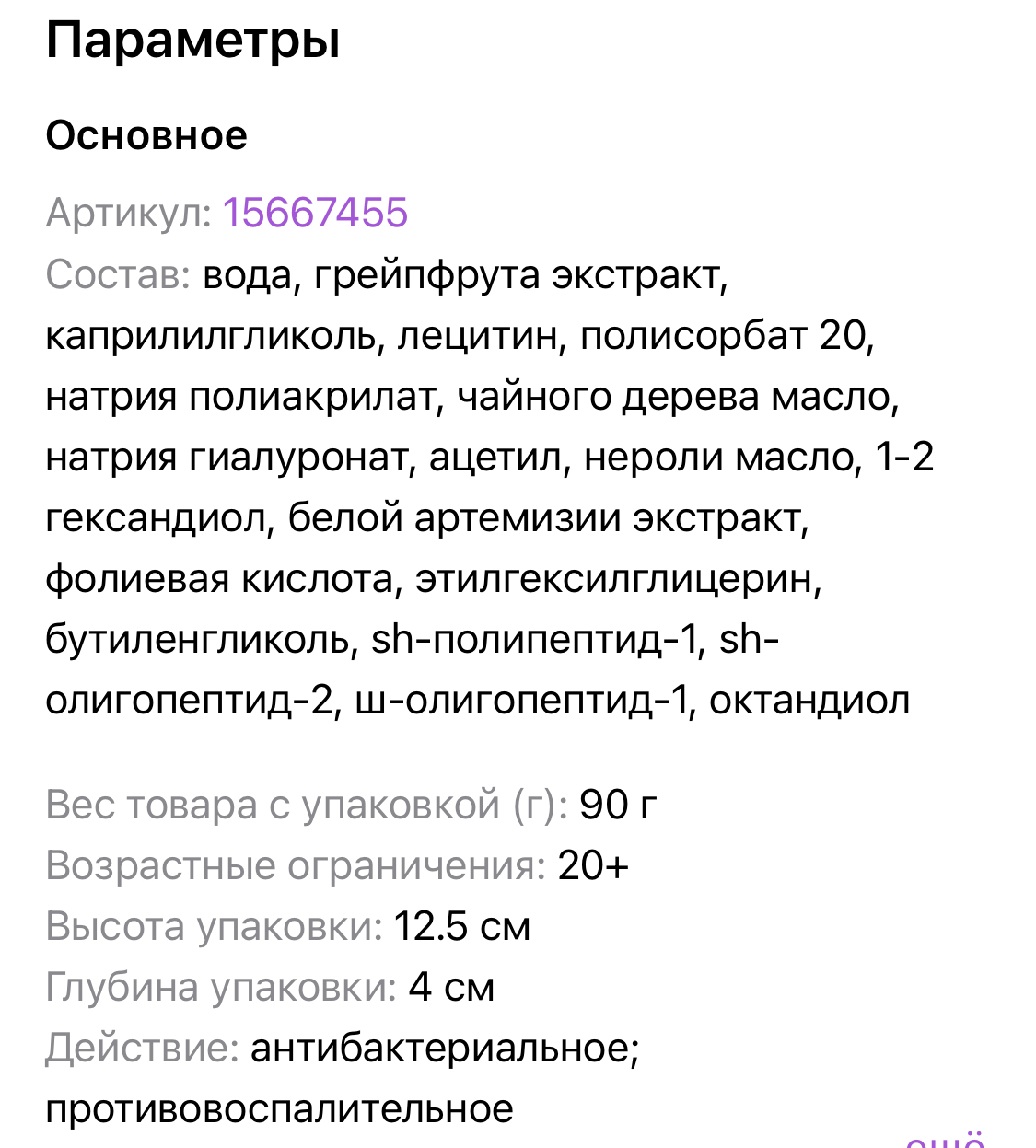
Task: Click the 'Вес товара с упаковкой (г):' label
Action: click(307, 805)
